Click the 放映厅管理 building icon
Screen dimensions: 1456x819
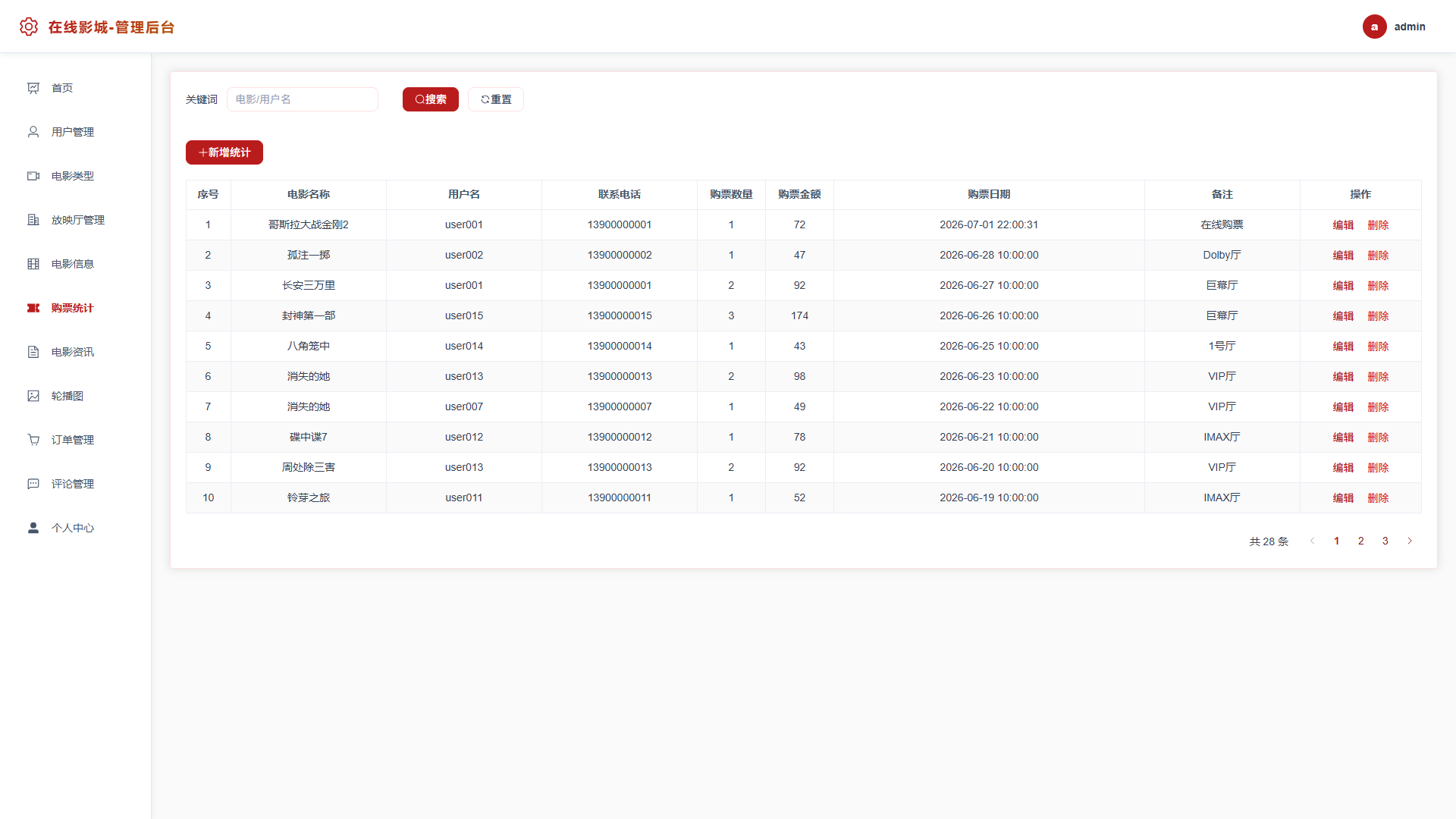pyautogui.click(x=33, y=220)
